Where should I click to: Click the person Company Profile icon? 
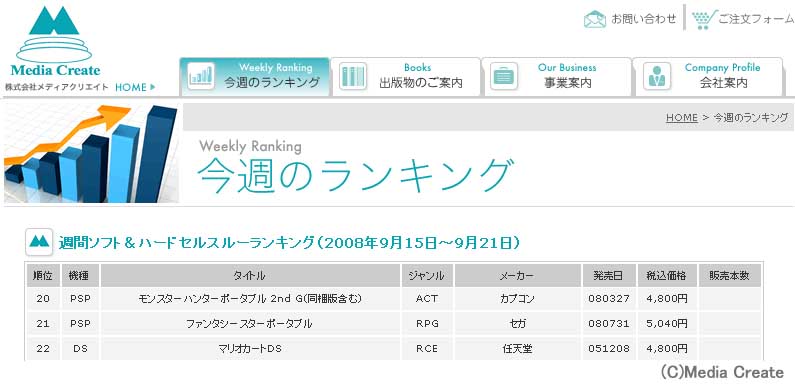(x=657, y=76)
